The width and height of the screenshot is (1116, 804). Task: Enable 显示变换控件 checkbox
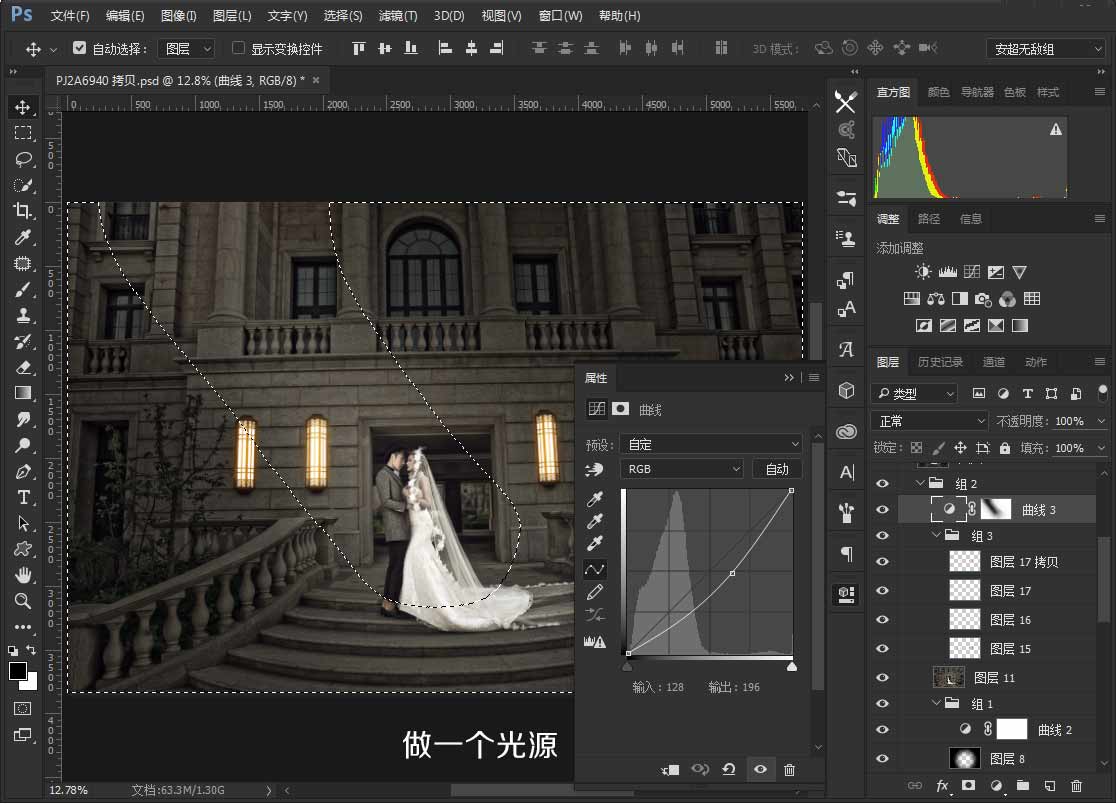pyautogui.click(x=237, y=47)
